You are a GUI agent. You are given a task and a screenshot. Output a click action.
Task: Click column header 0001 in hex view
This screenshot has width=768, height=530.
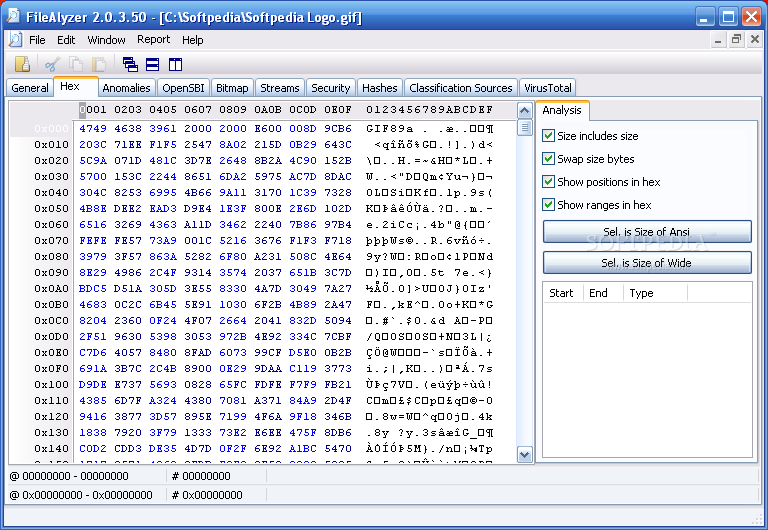93,110
